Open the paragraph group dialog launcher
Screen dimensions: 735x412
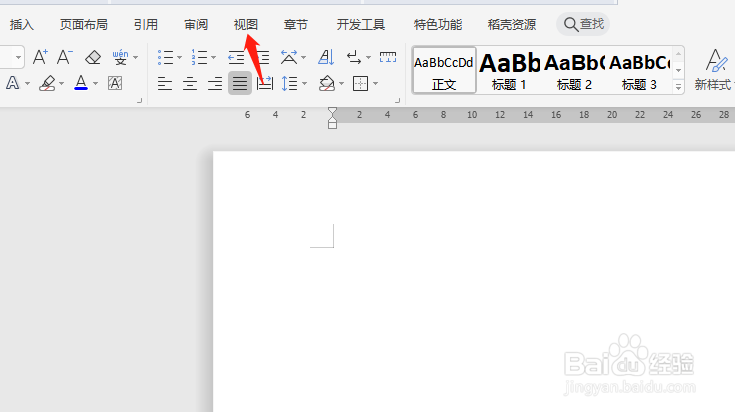pyautogui.click(x=398, y=100)
